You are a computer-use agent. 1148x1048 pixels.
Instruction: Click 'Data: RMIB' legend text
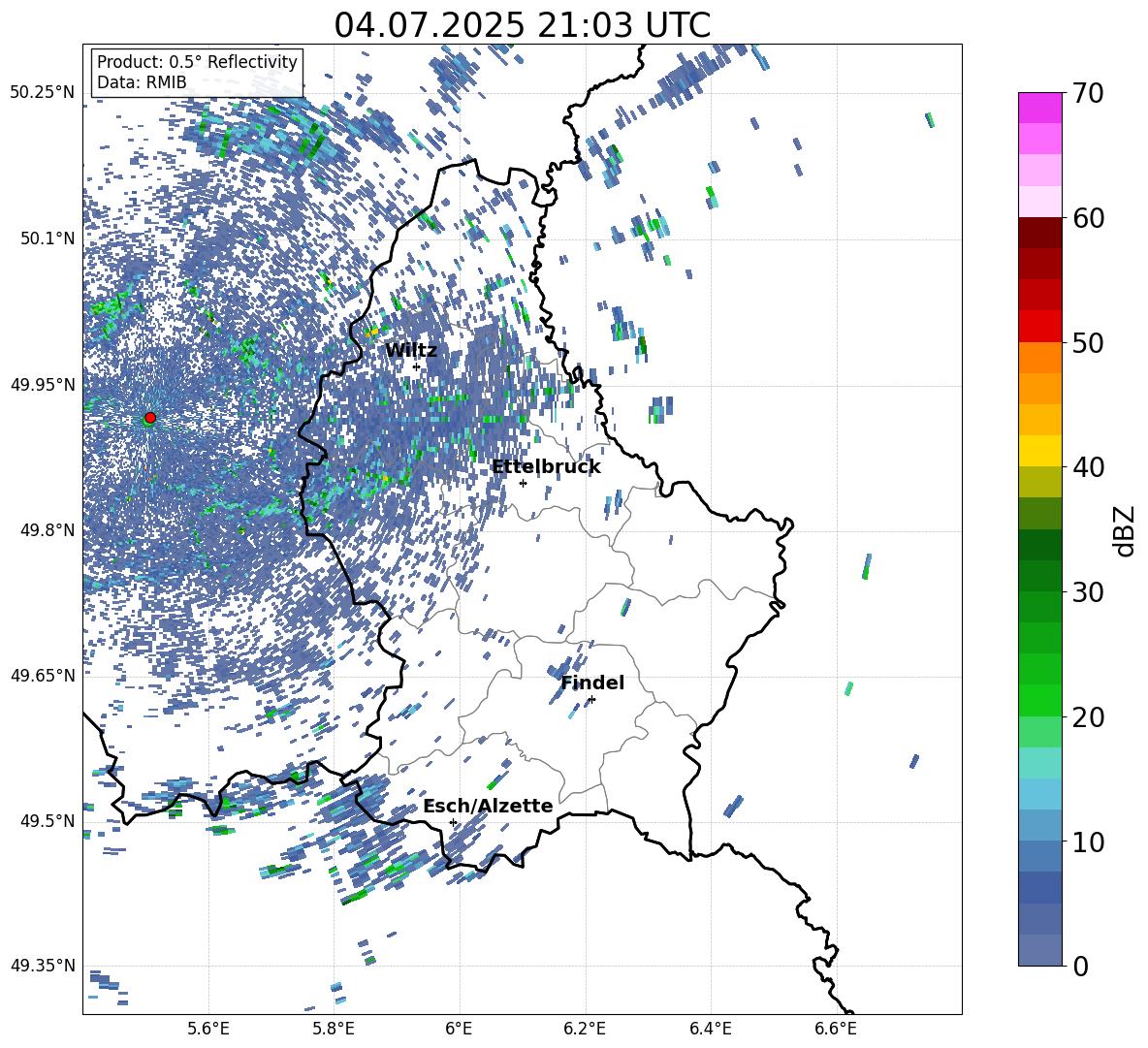pyautogui.click(x=142, y=82)
